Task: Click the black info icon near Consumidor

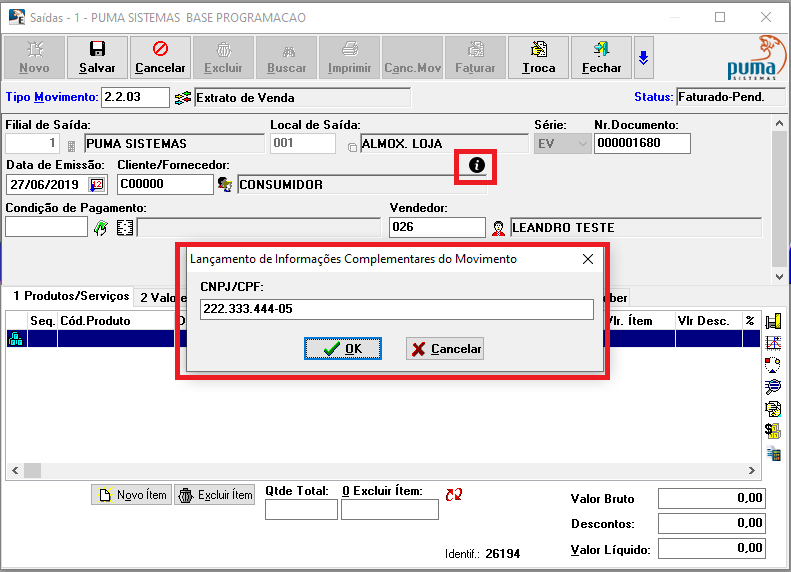Action: pyautogui.click(x=477, y=164)
